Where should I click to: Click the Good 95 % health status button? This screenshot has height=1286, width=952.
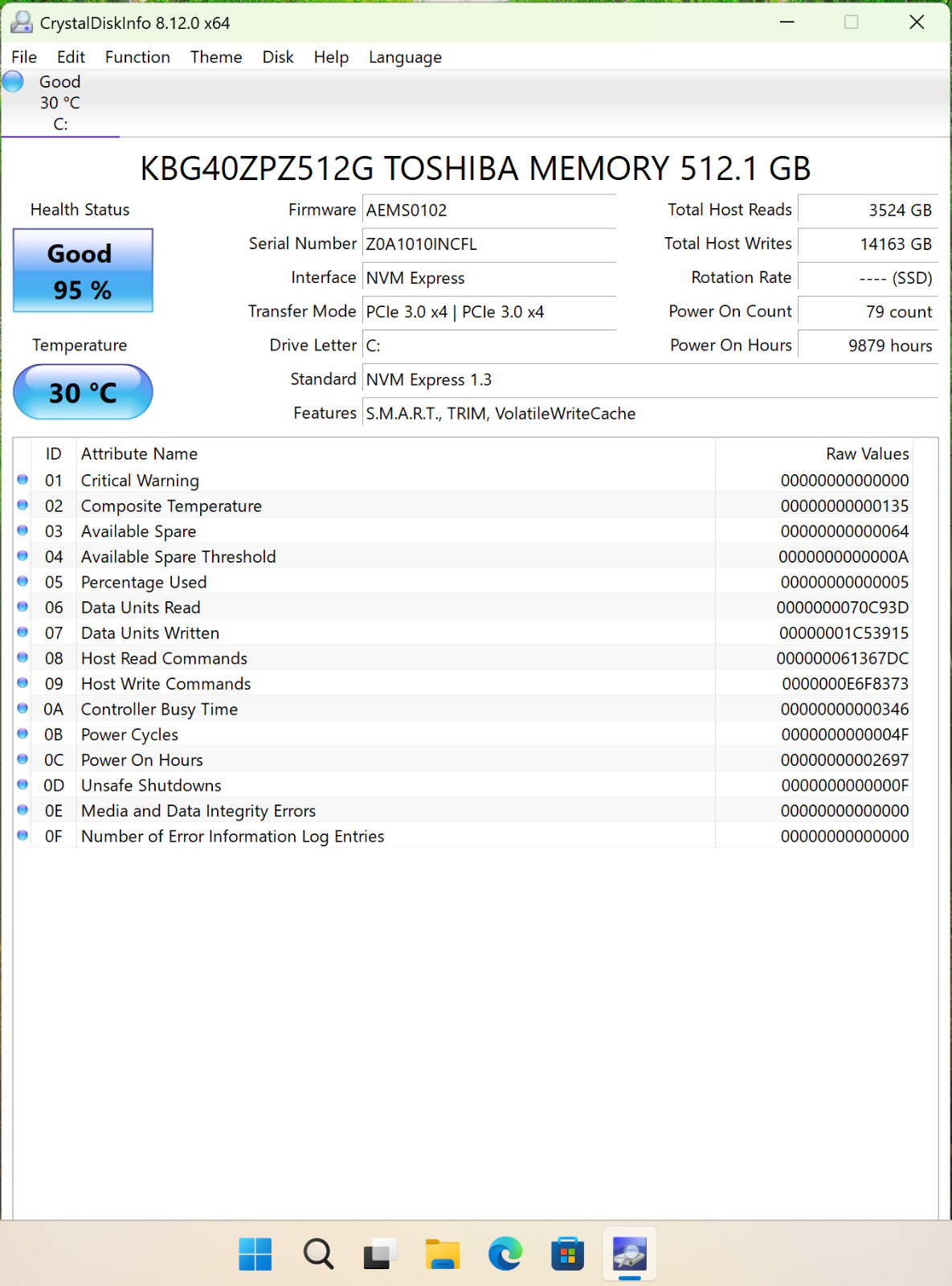coord(83,271)
